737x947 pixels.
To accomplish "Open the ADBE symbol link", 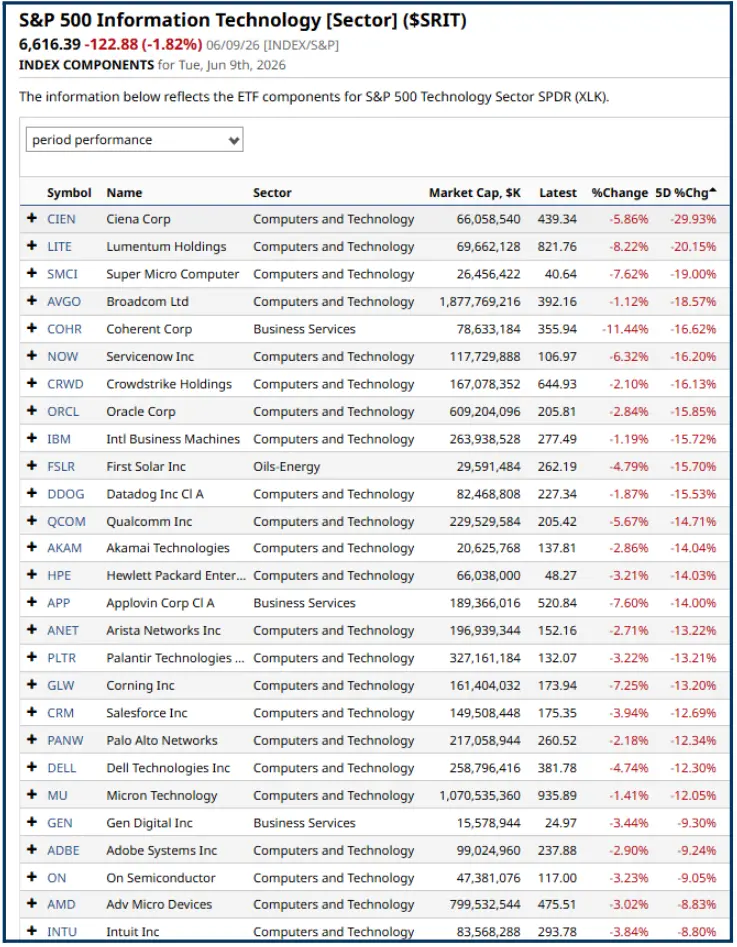I will [x=63, y=850].
